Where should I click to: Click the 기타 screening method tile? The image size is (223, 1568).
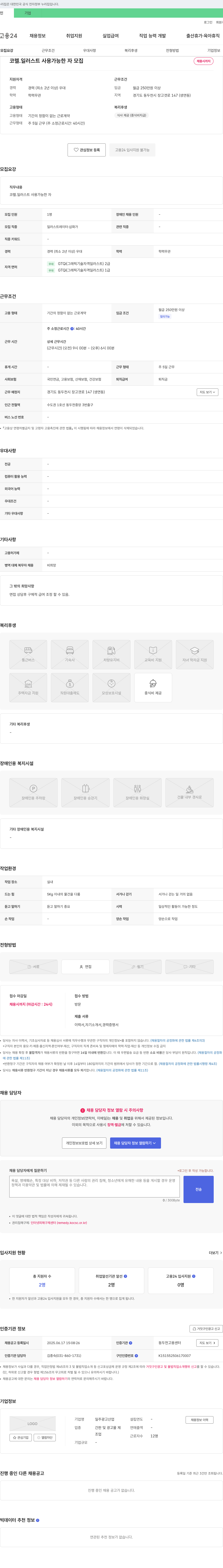(190, 967)
